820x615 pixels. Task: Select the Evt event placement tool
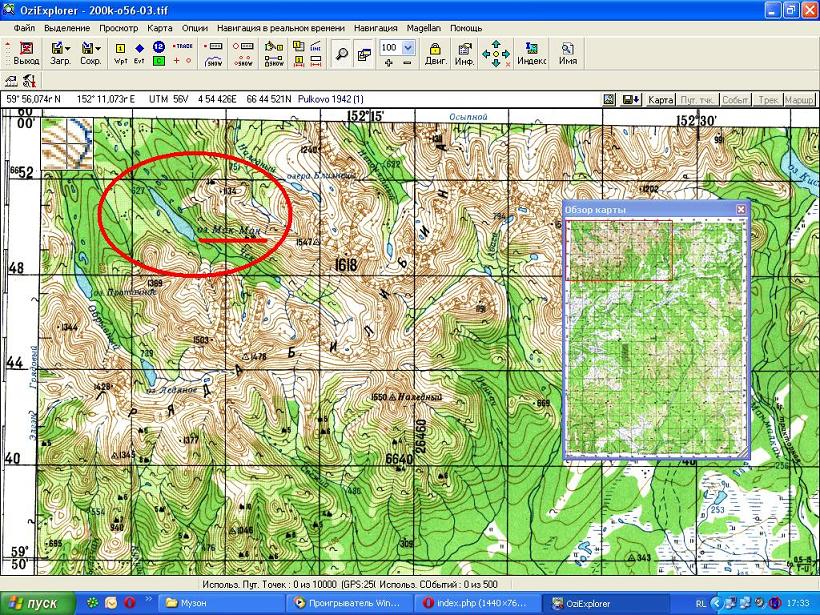[x=139, y=53]
